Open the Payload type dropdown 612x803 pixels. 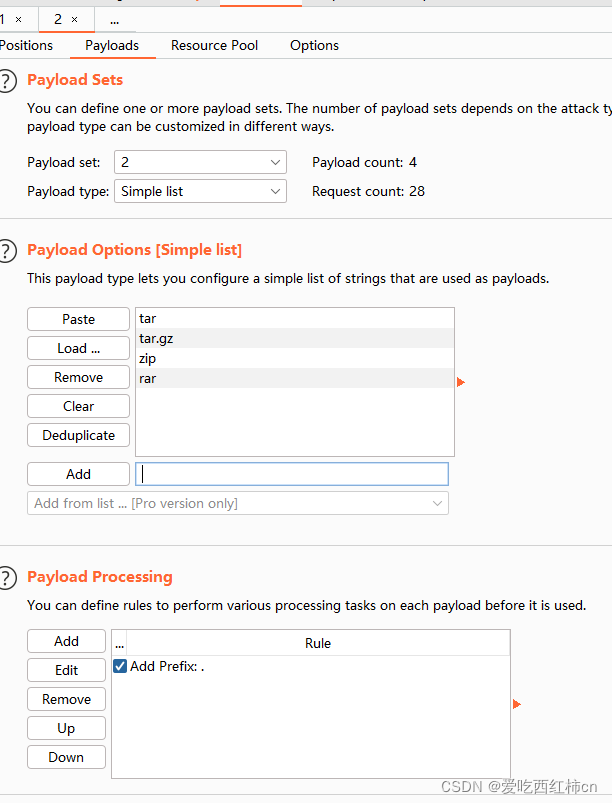(200, 191)
